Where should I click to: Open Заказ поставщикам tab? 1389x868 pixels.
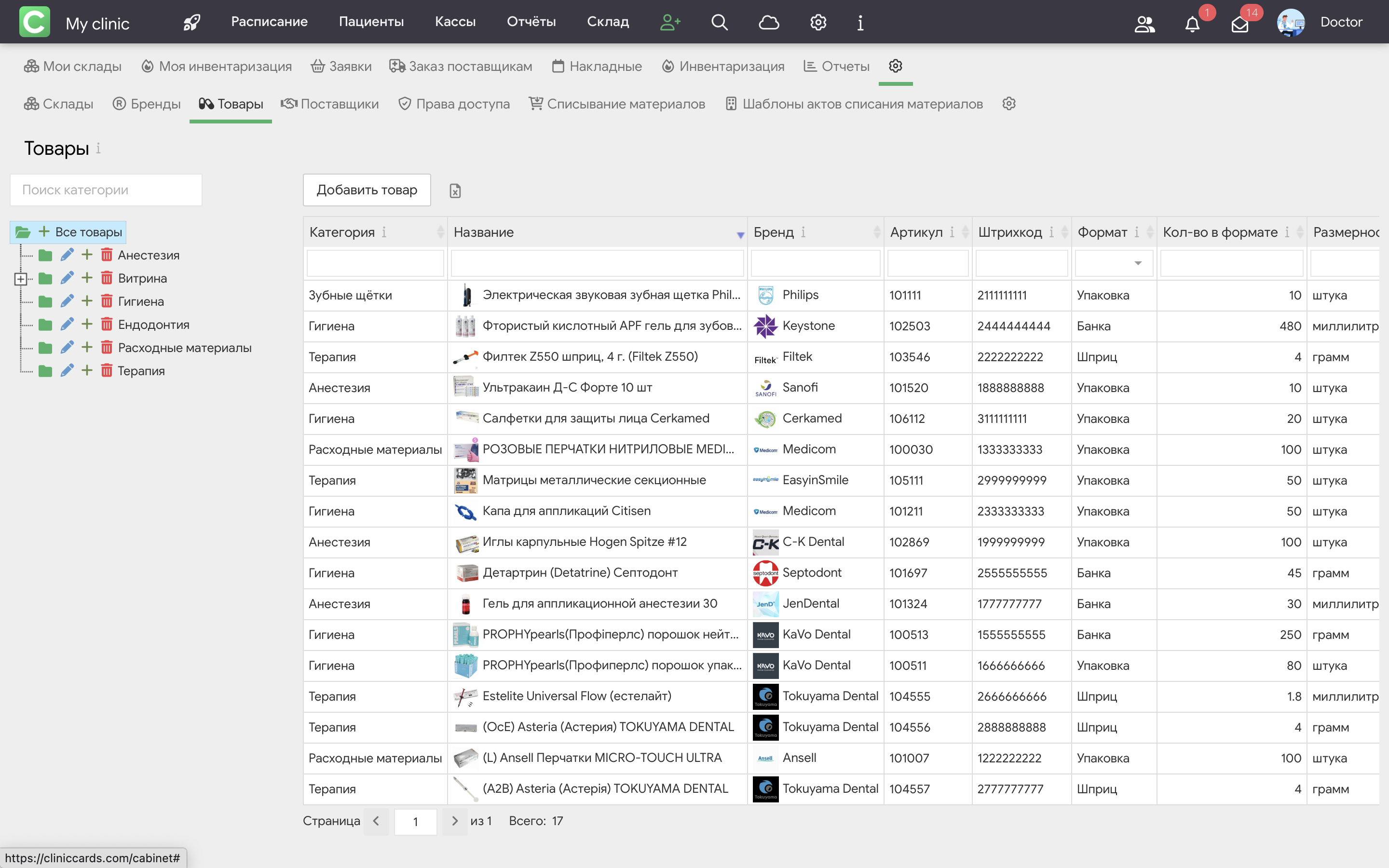[x=460, y=66]
